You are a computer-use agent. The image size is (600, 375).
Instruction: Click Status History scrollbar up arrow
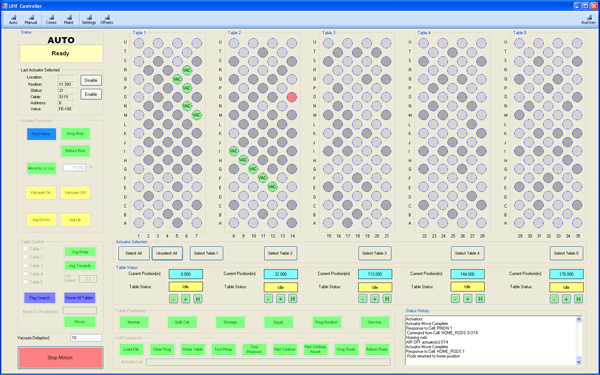pos(579,319)
